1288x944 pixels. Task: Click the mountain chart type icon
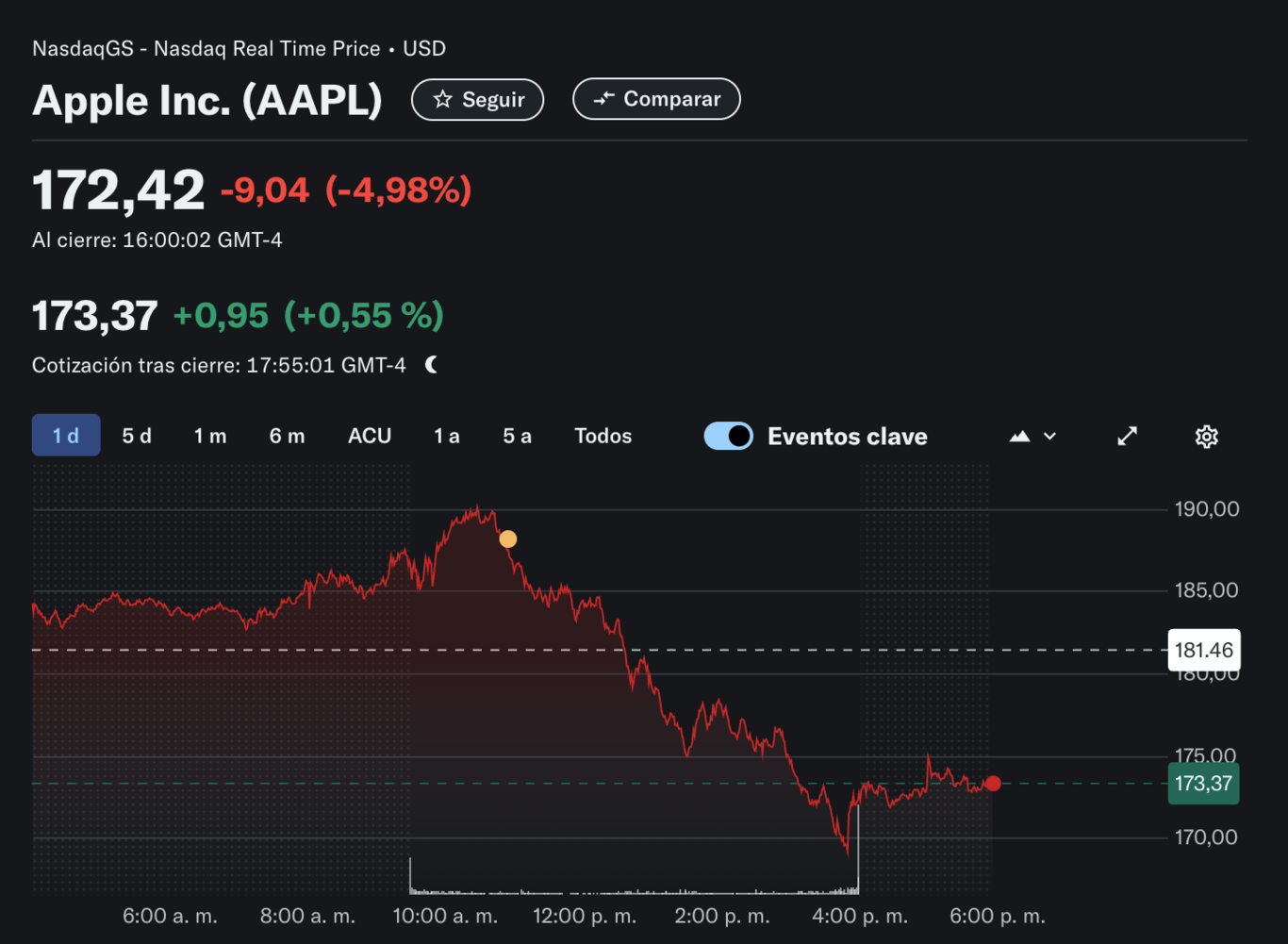[1019, 436]
